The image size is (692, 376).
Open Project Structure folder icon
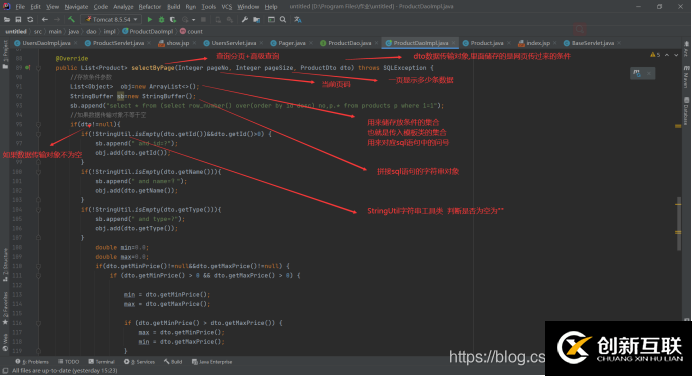[256, 19]
